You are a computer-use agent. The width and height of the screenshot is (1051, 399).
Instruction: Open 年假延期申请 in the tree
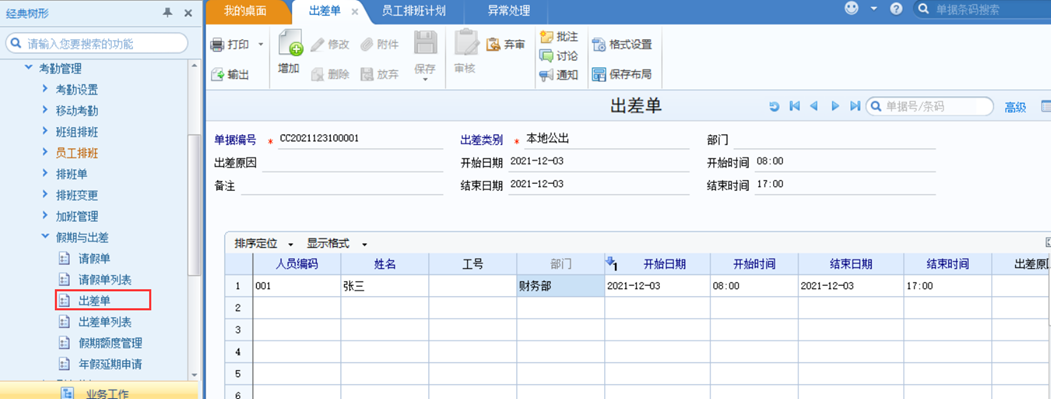(110, 364)
